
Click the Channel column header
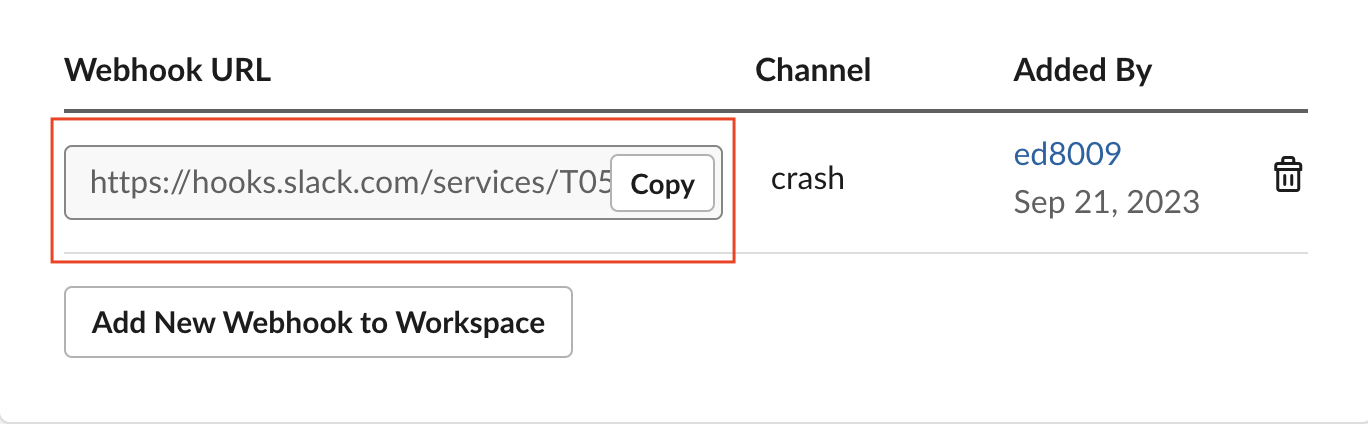point(813,70)
